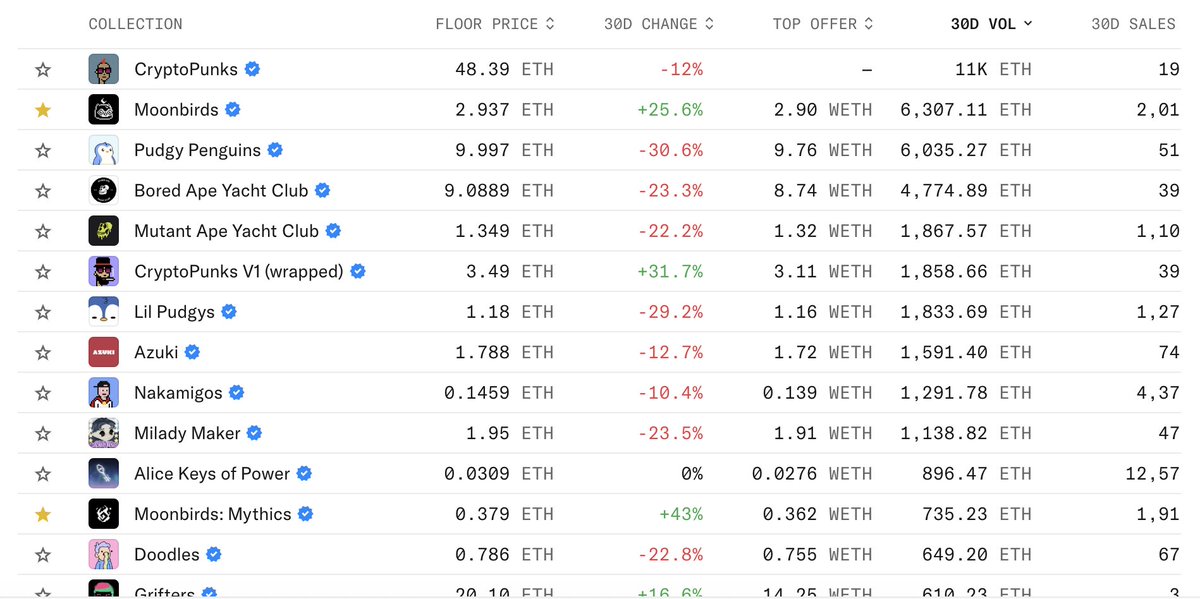Toggle favorite star for Lil Pudgys
This screenshot has width=1200, height=599.
(43, 312)
